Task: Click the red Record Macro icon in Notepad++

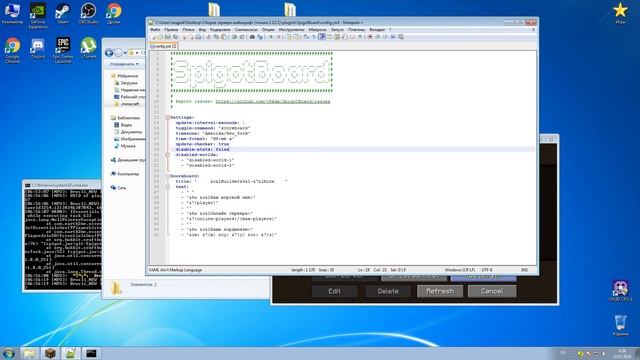Action: pyautogui.click(x=370, y=37)
